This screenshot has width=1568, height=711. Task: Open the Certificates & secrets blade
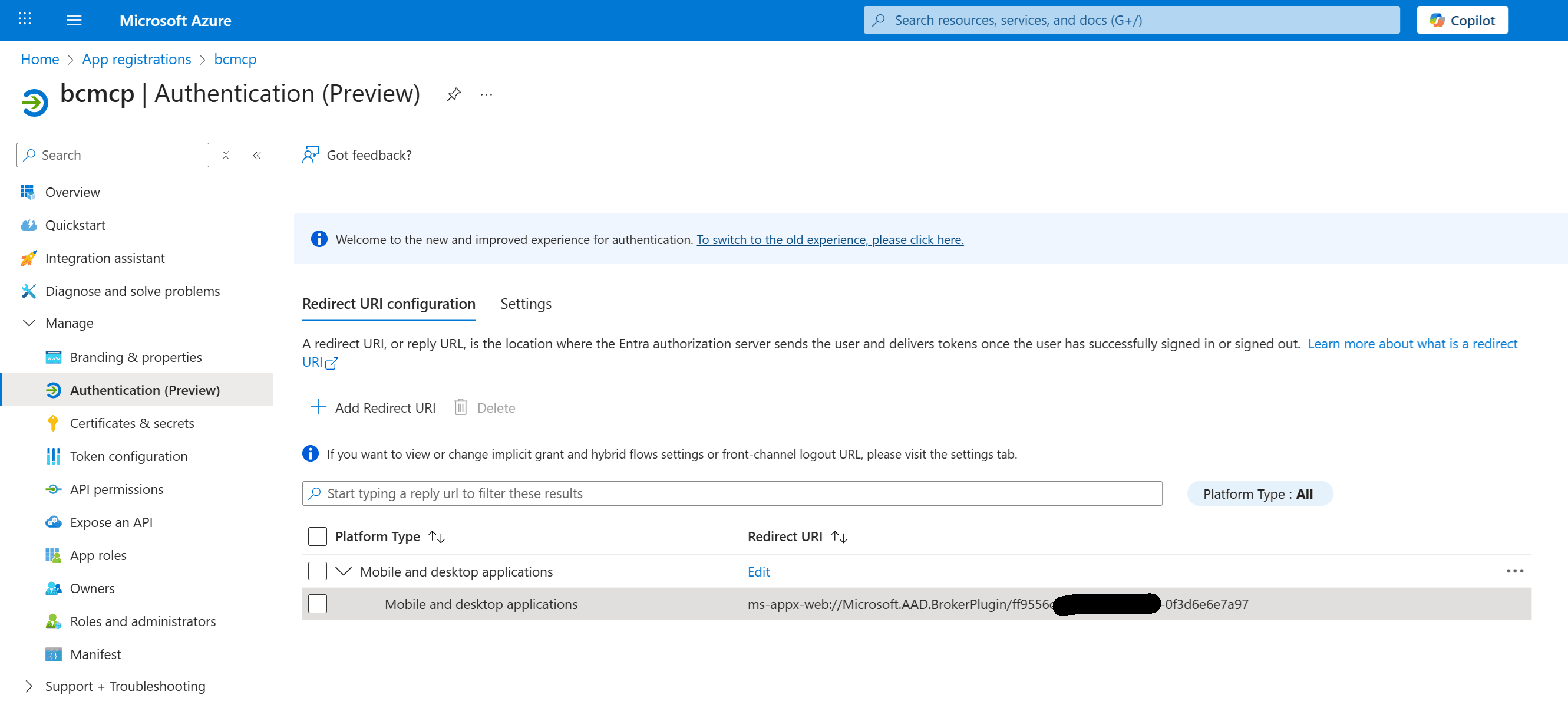tap(132, 422)
